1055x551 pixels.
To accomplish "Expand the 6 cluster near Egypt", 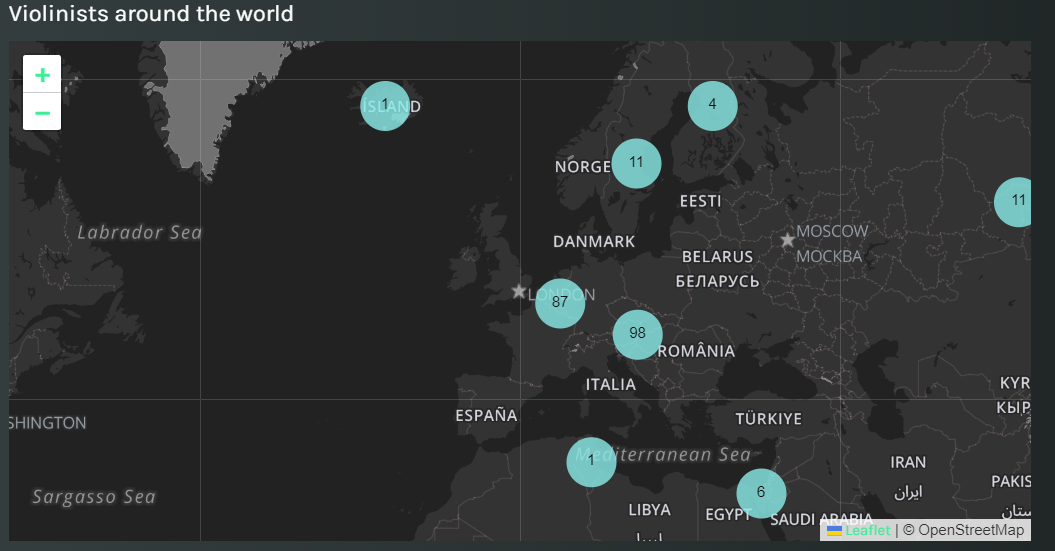I will click(761, 493).
